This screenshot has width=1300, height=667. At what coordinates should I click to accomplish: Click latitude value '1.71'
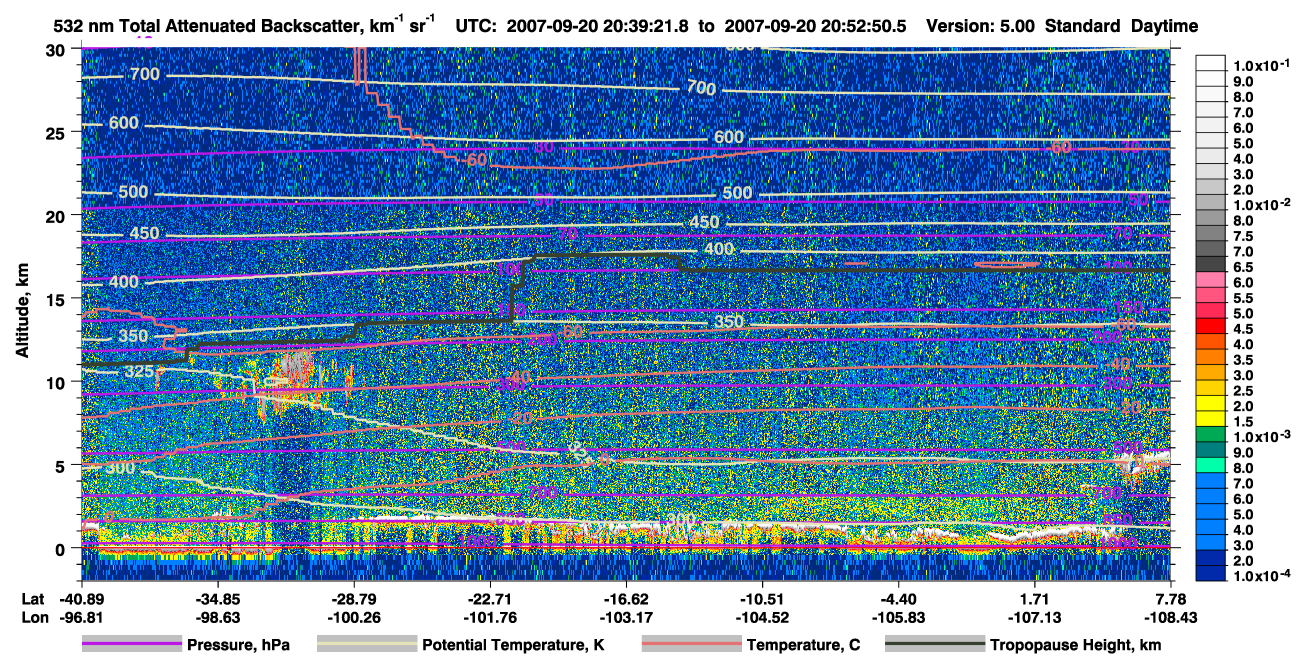(x=1034, y=598)
